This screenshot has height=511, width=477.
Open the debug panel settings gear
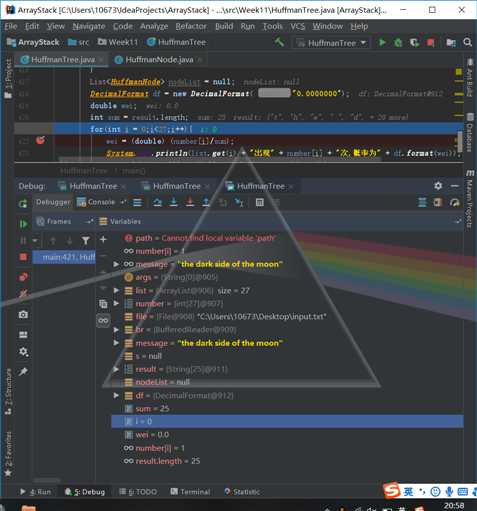[x=438, y=186]
